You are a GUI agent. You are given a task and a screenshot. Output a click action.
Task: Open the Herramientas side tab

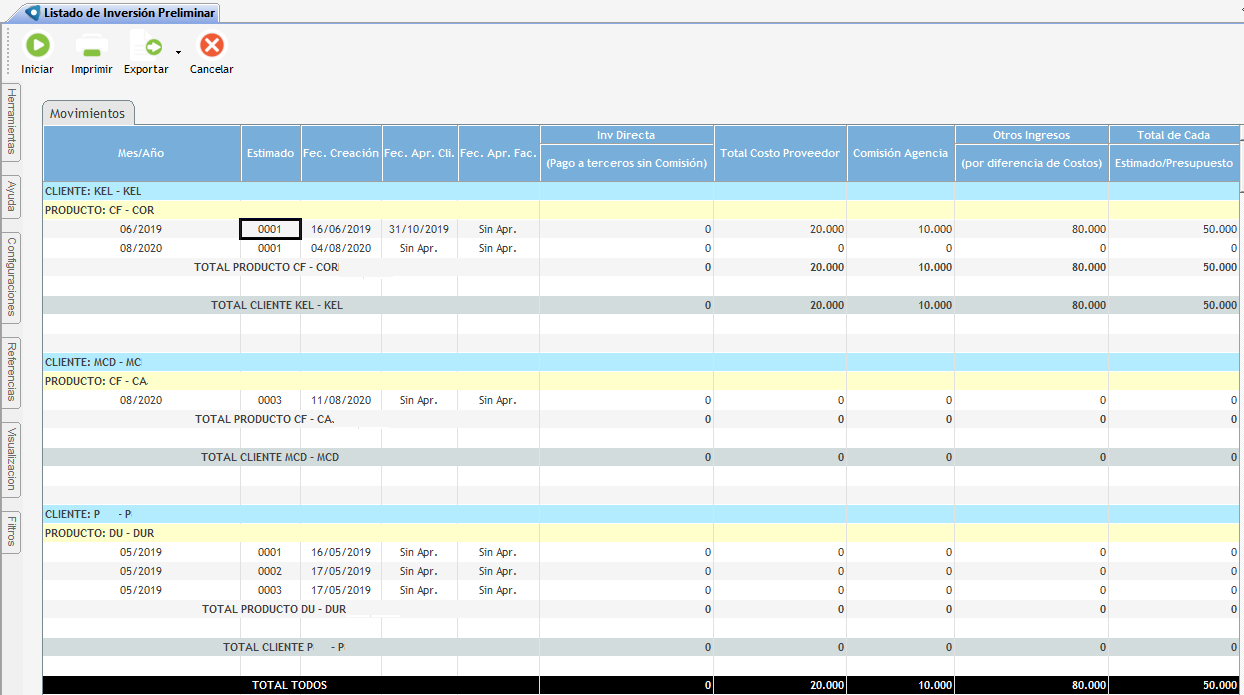click(11, 122)
